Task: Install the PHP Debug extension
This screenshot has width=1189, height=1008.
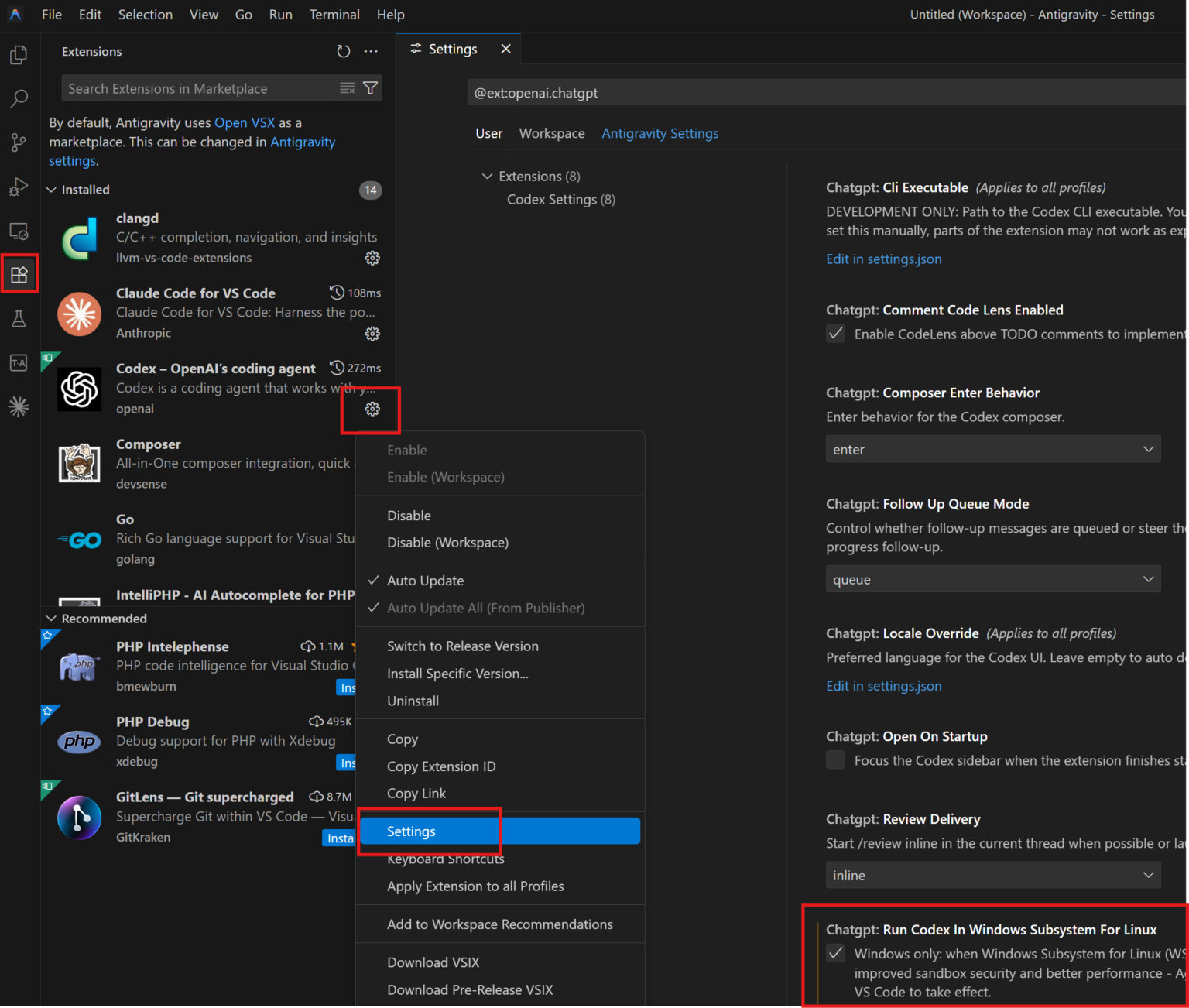Action: click(x=347, y=763)
